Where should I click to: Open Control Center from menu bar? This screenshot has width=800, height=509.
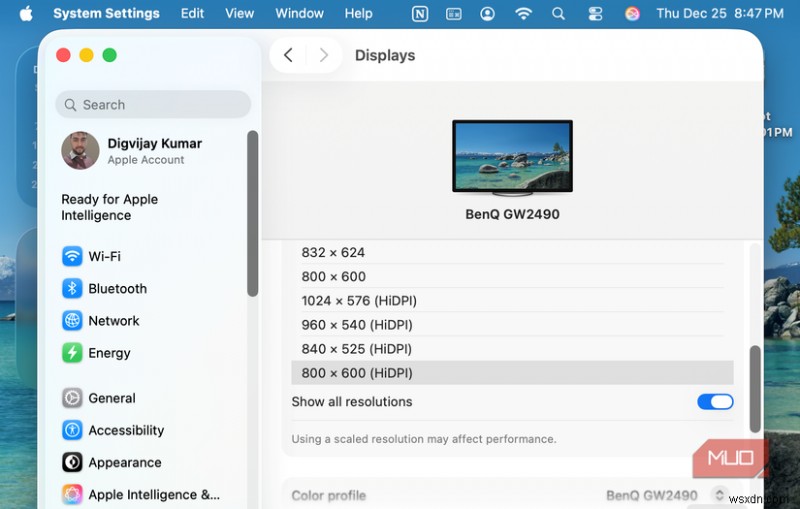tap(595, 14)
